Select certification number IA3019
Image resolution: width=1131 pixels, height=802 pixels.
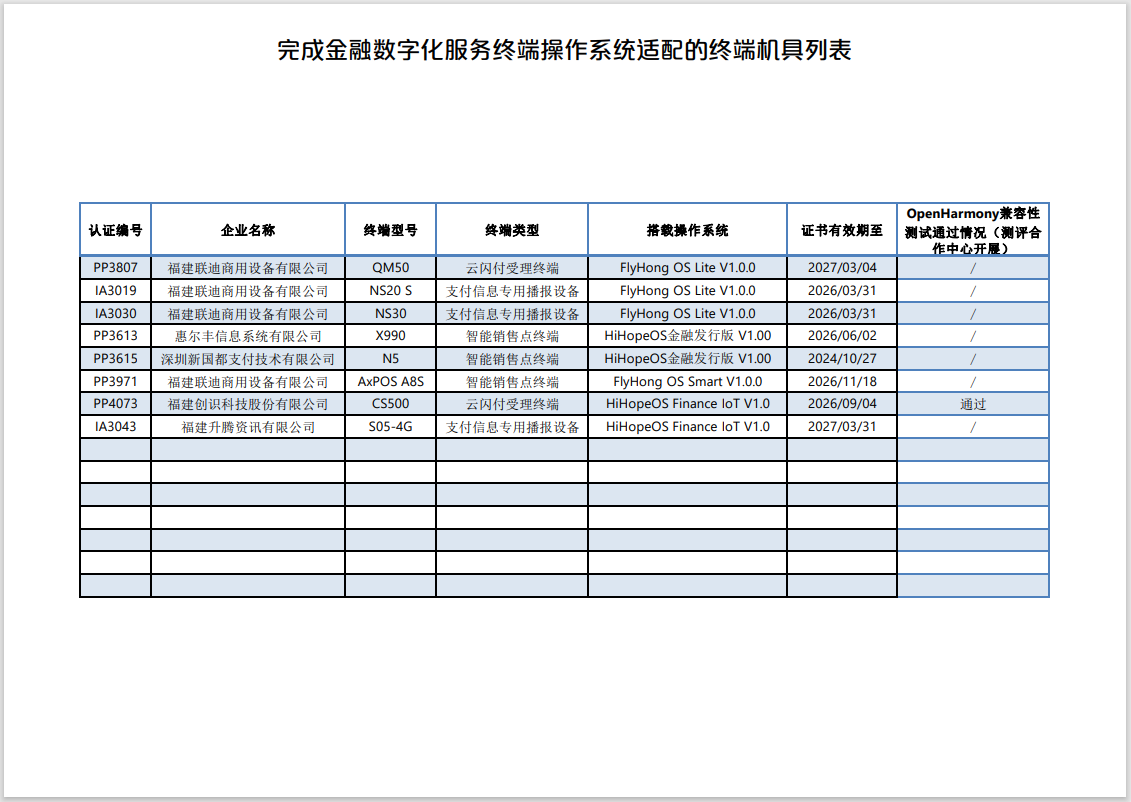tap(115, 291)
